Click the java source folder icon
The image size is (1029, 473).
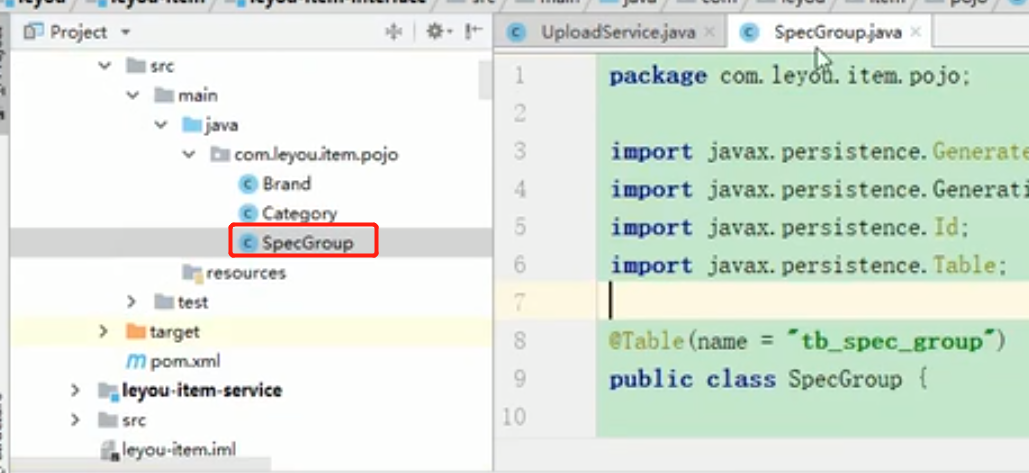pyautogui.click(x=192, y=125)
